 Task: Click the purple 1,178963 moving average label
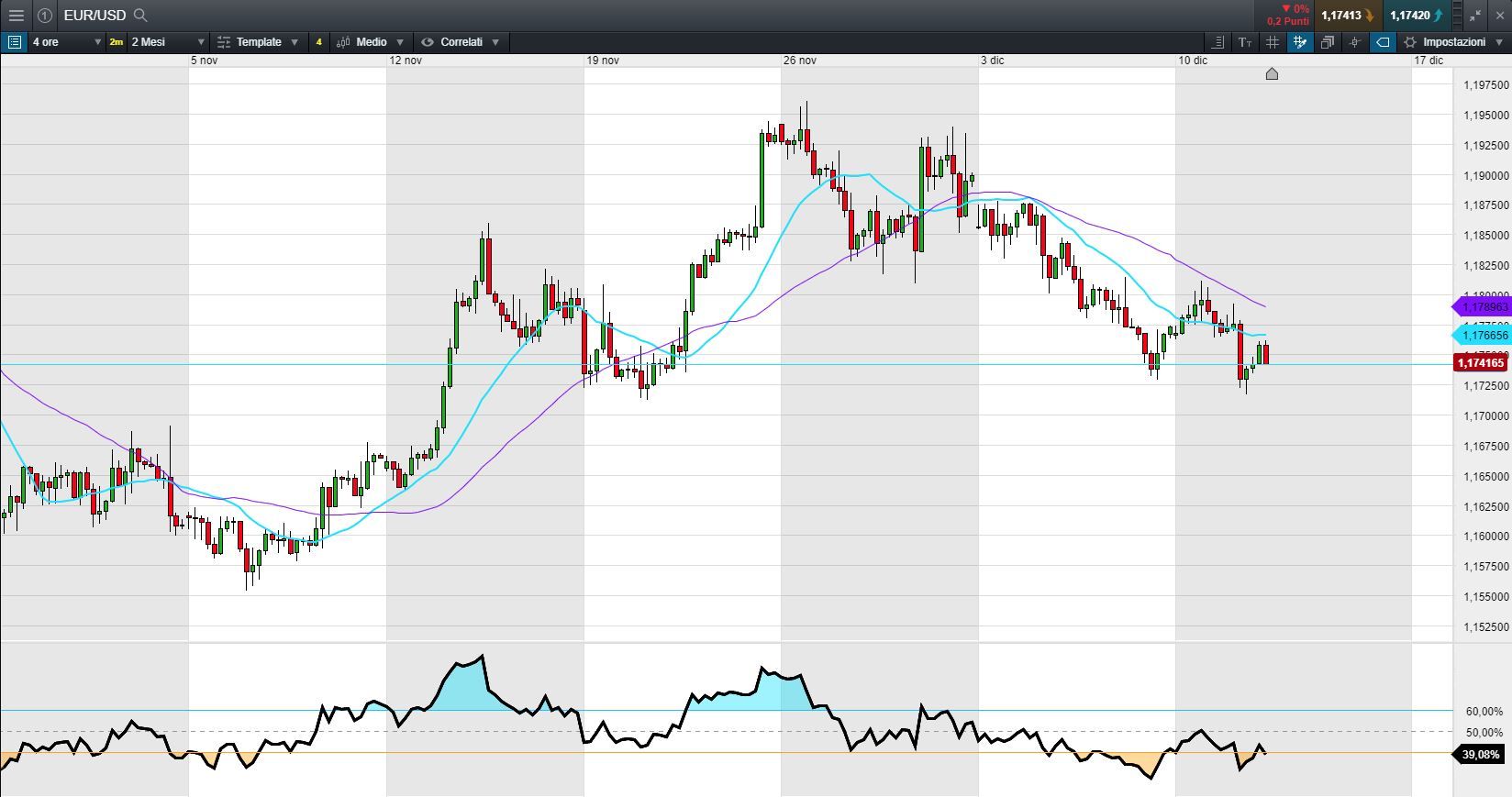pos(1481,307)
